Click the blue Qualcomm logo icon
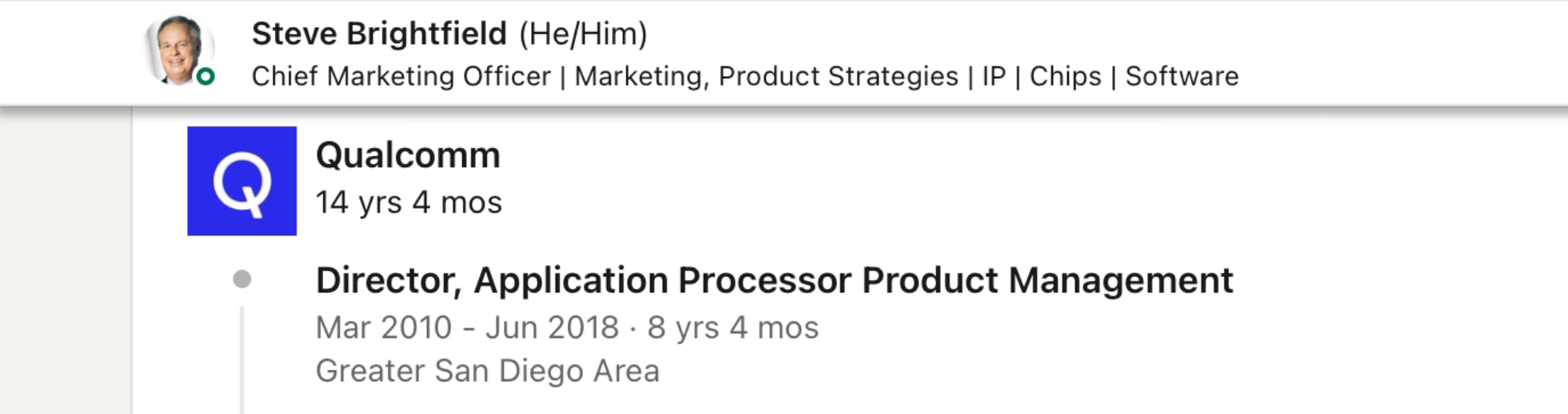Image resolution: width=1568 pixels, height=414 pixels. (241, 181)
